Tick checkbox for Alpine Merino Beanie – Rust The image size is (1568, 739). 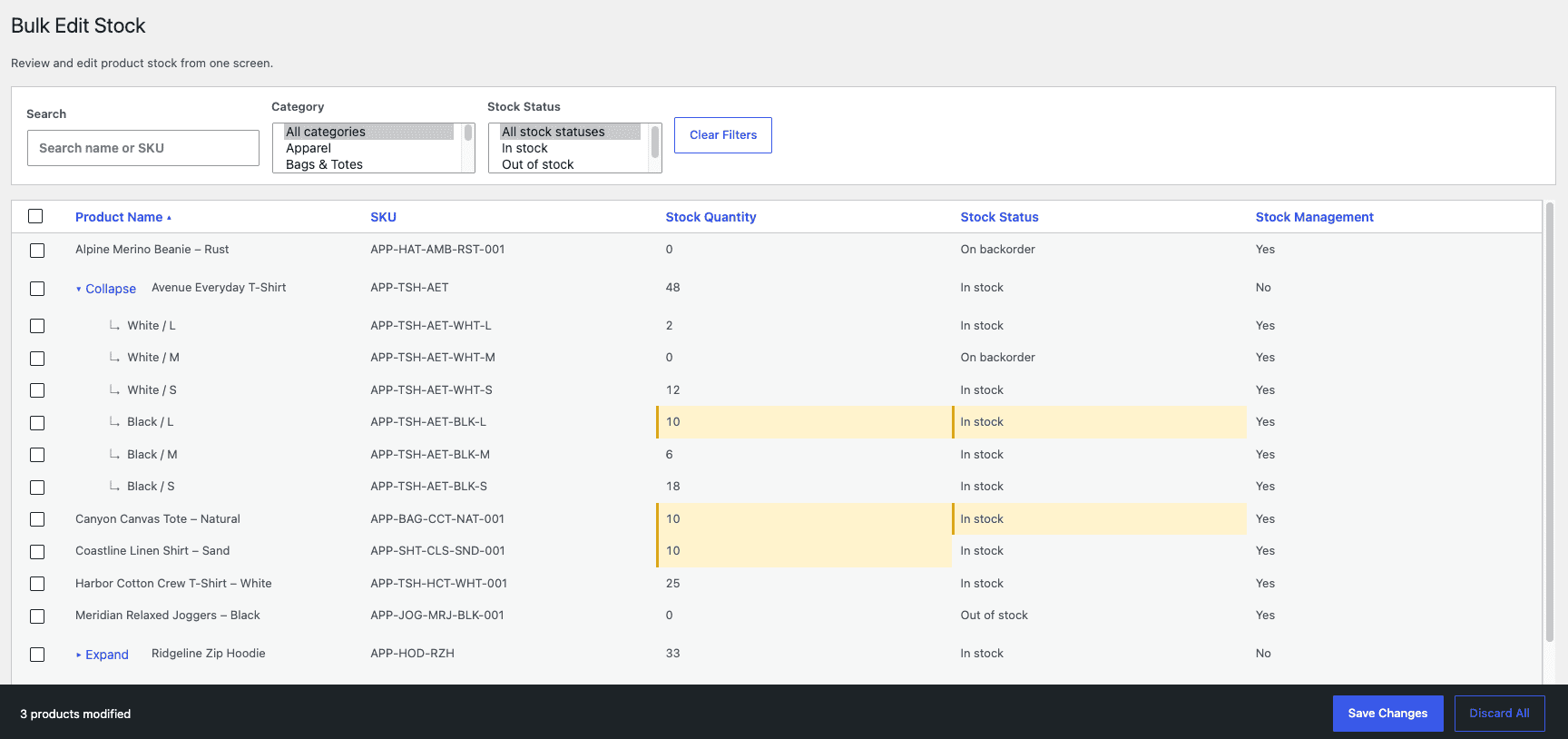pos(37,251)
